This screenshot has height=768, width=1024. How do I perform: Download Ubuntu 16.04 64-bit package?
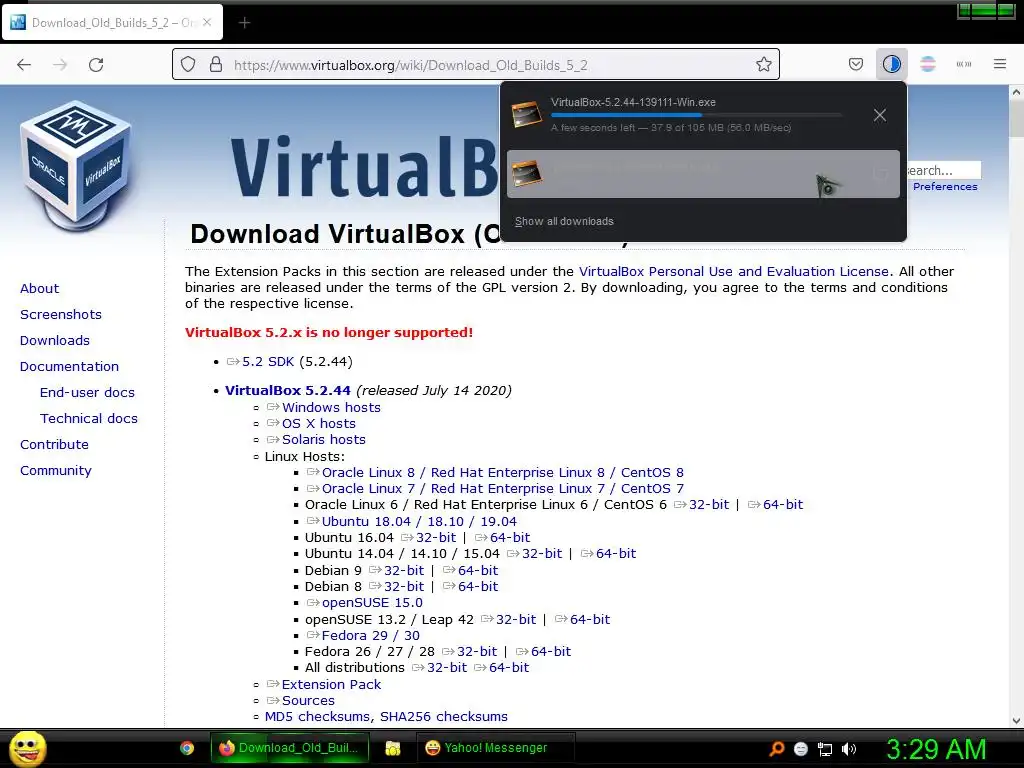tap(510, 537)
